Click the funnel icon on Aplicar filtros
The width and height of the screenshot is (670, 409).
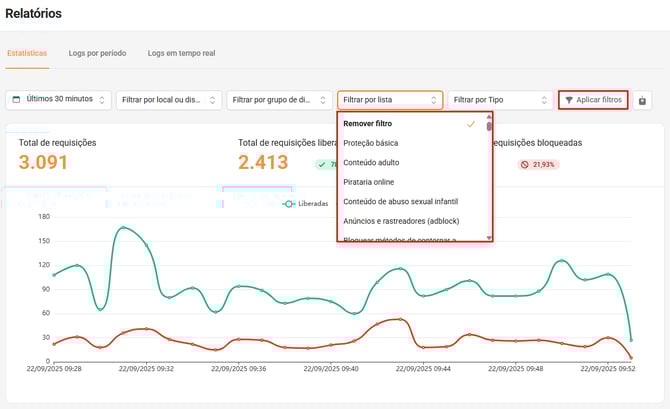point(569,100)
